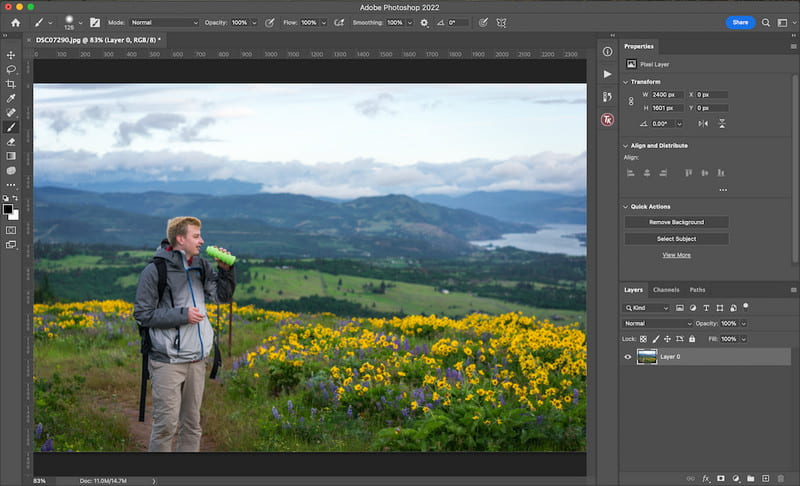Click the black foreground color swatch
The height and width of the screenshot is (486, 800).
point(9,209)
